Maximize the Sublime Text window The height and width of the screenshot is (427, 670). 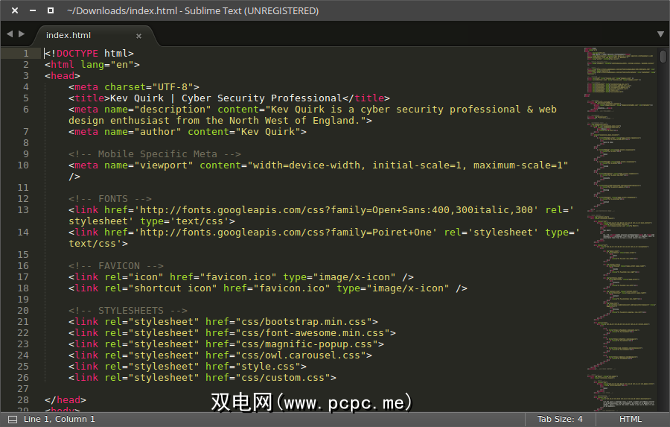[49, 9]
